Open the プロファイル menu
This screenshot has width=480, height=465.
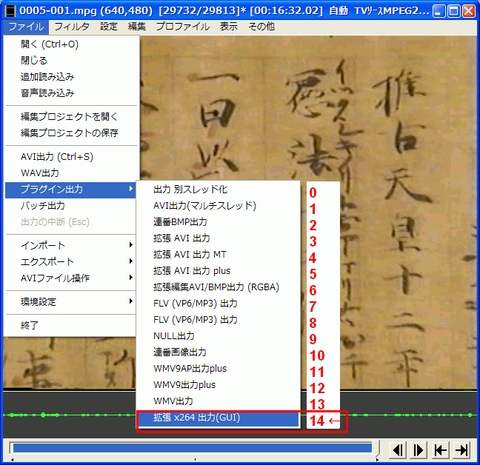point(183,27)
